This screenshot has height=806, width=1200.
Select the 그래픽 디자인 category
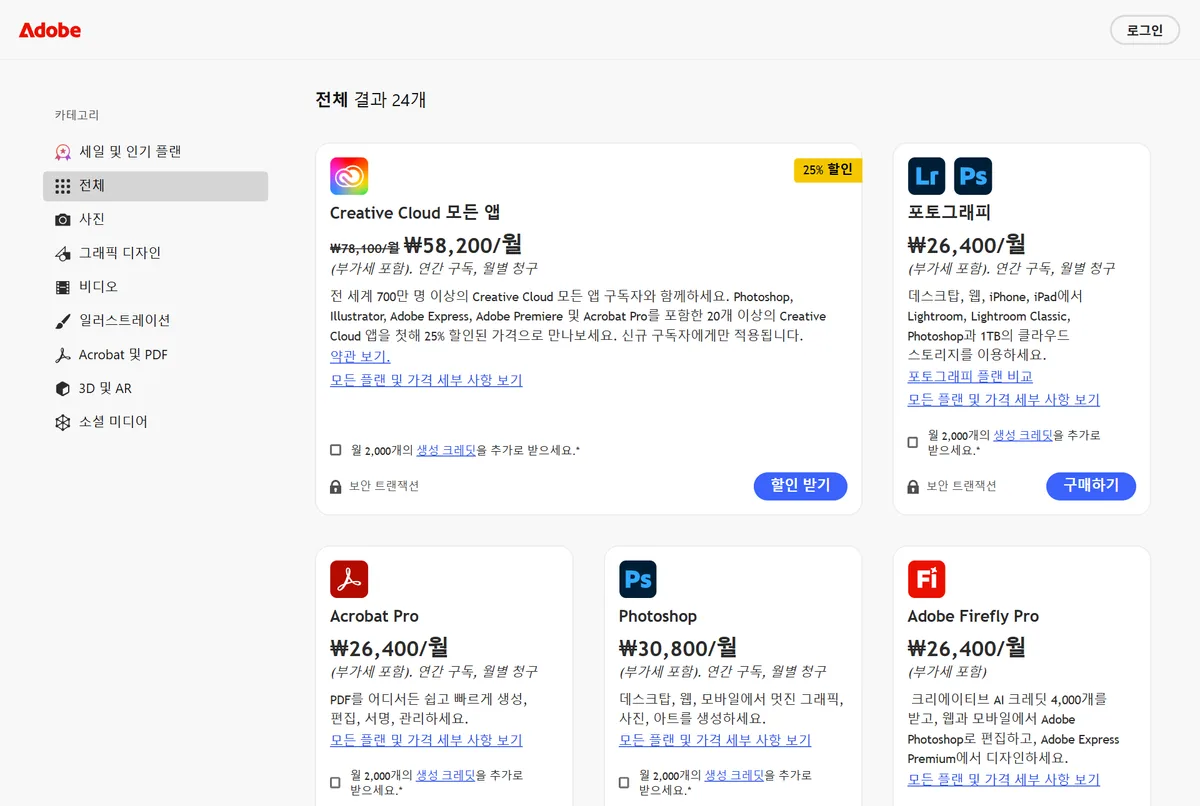point(155,253)
